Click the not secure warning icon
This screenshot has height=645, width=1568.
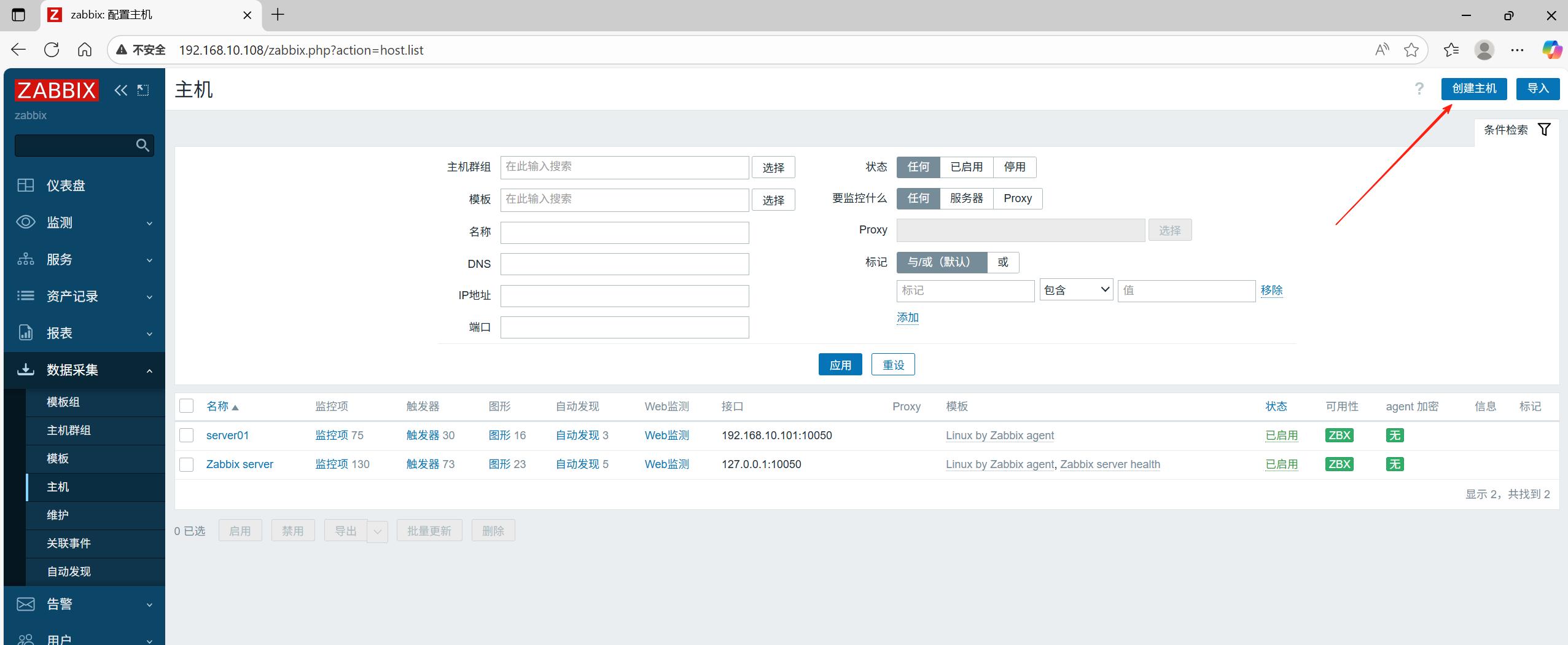click(x=122, y=50)
